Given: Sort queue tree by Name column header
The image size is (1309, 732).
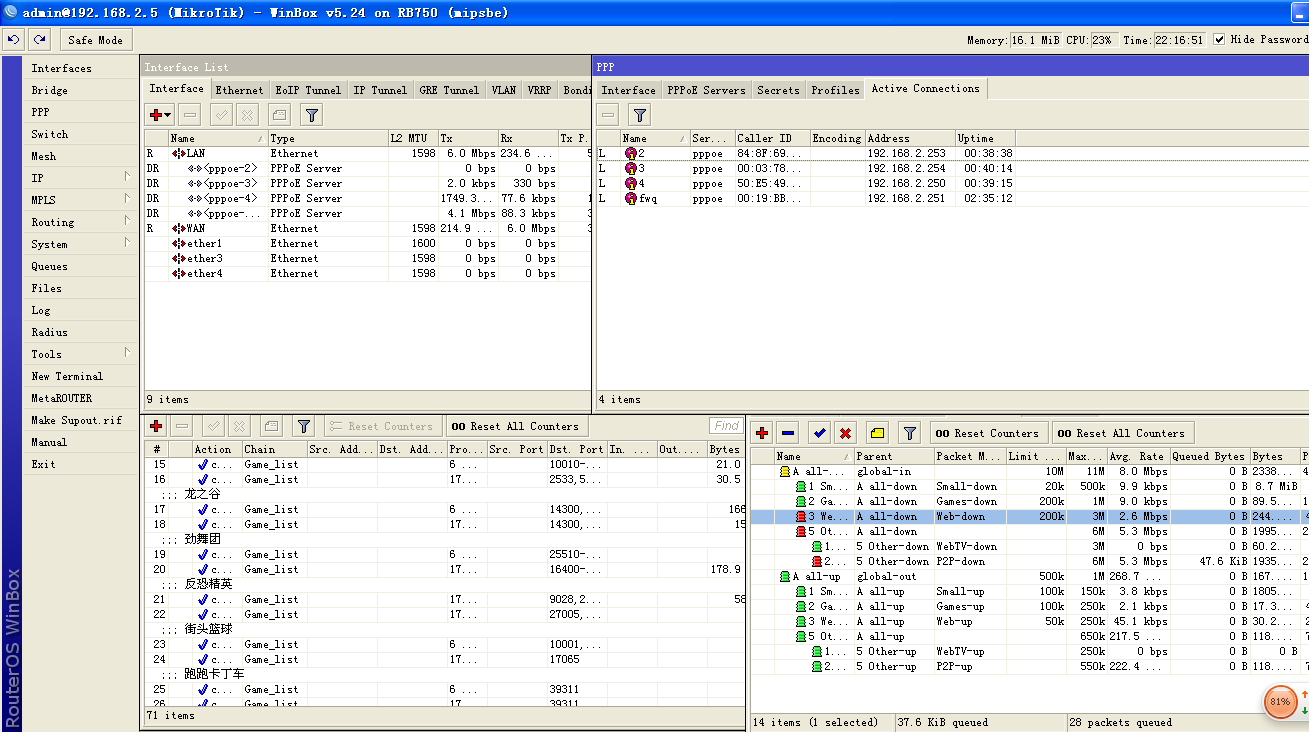Looking at the screenshot, I should 812,456.
